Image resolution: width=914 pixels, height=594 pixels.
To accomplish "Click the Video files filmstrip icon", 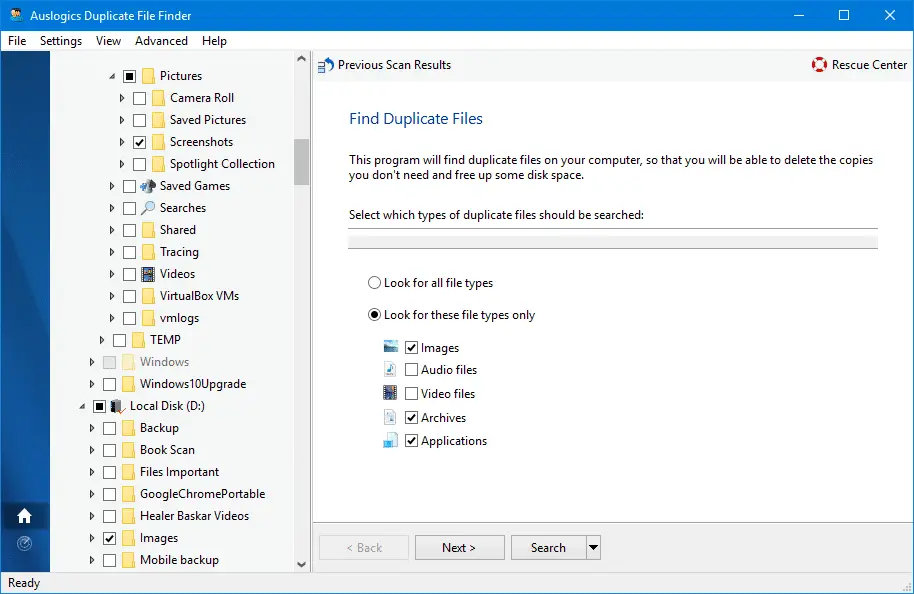I will tap(391, 393).
